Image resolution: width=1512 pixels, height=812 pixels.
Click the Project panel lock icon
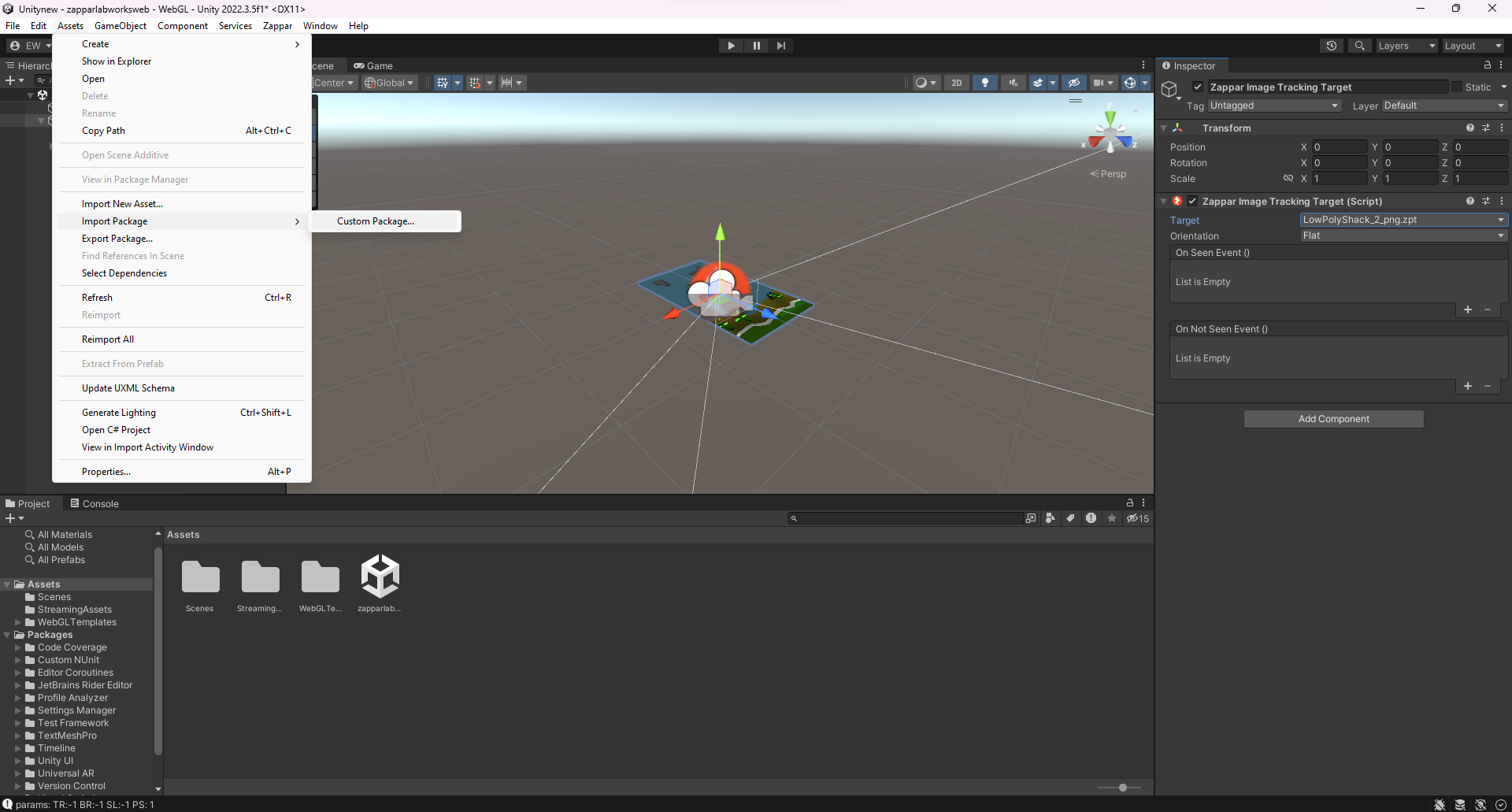coord(1130,502)
